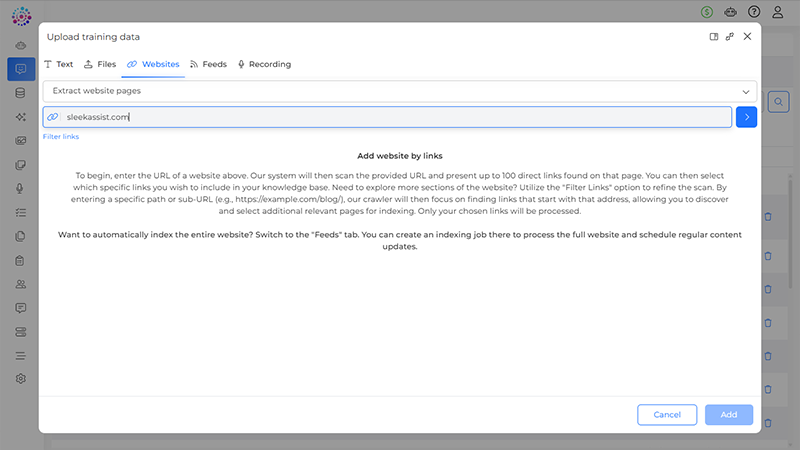Open the robot assistant icon in header
Viewport: 800px width, 450px height.
731,12
